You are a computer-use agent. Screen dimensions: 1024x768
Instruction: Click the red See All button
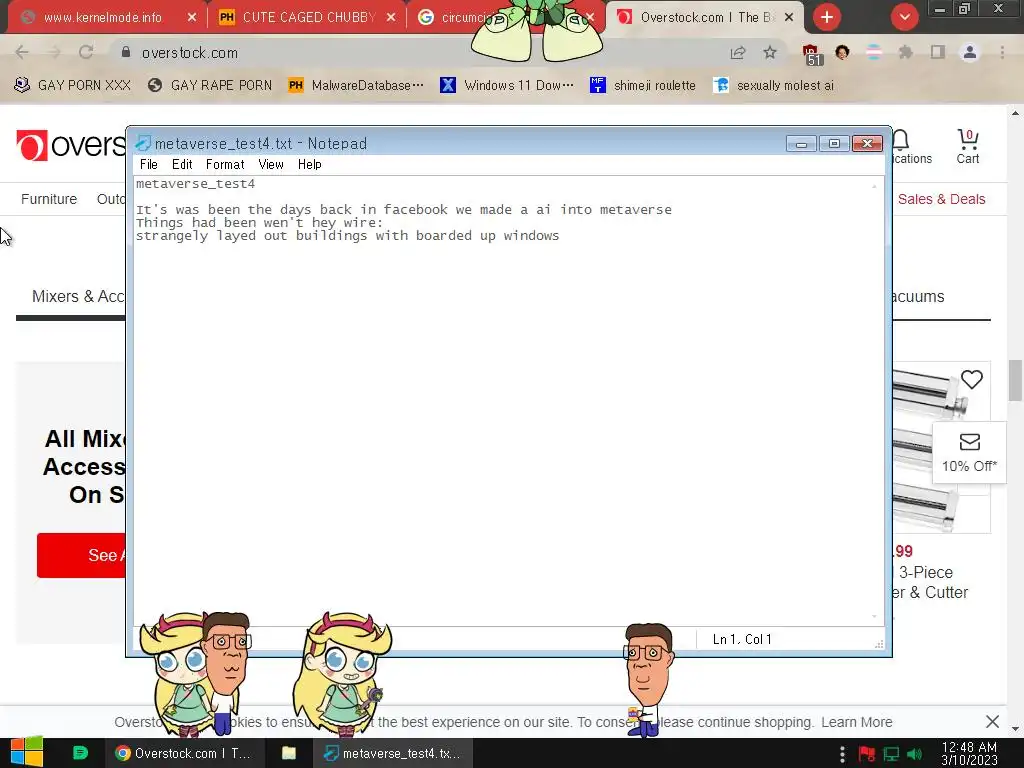point(81,555)
